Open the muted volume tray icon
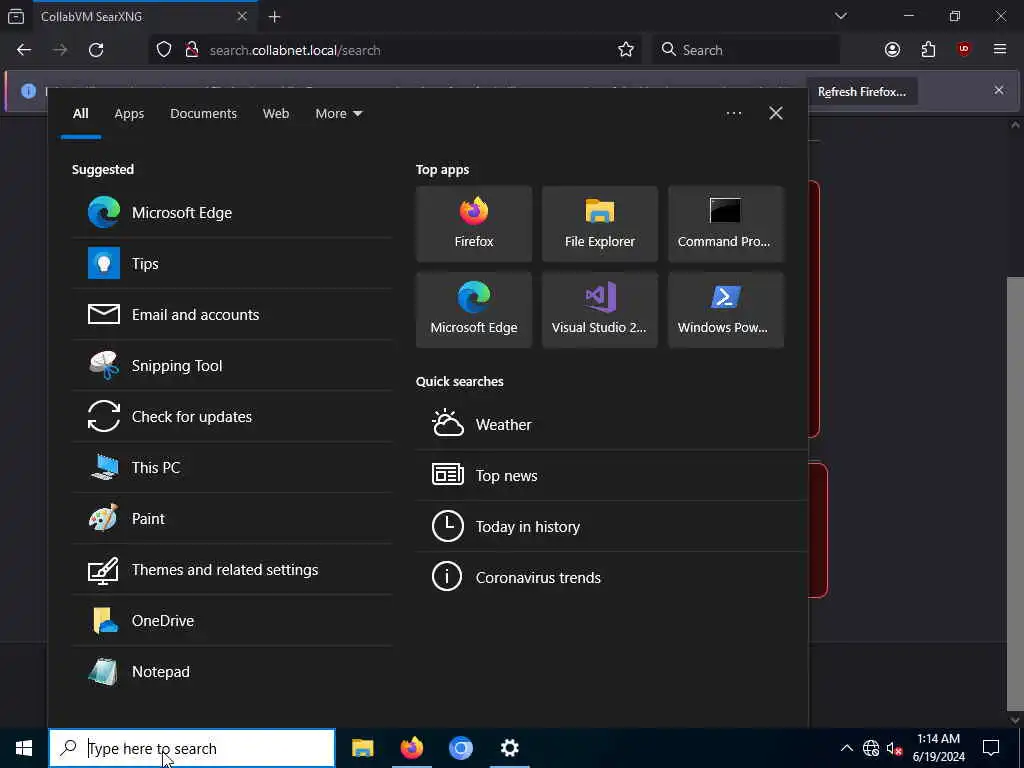Screen dimensions: 1024x768 tap(894, 748)
